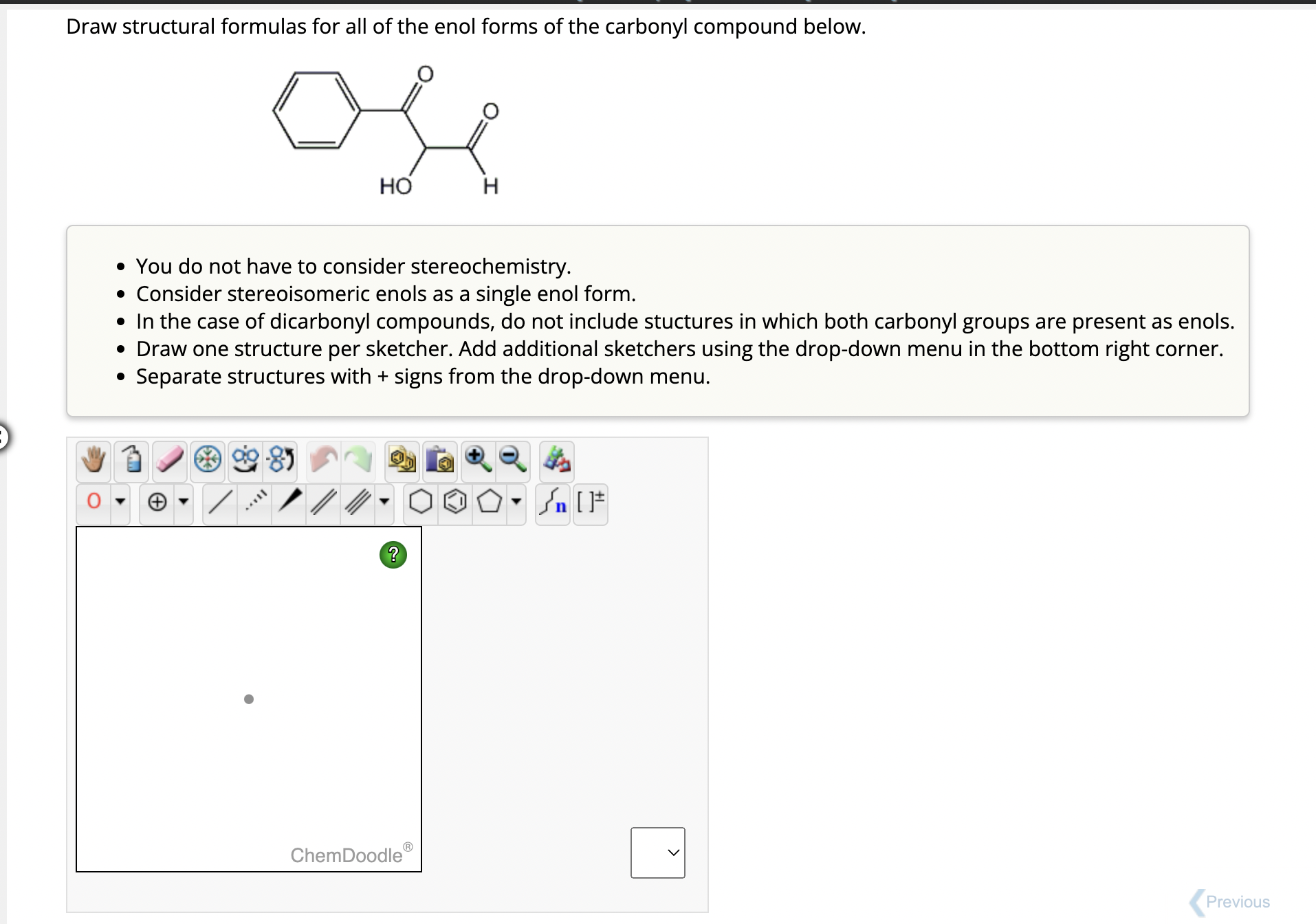
Task: Select the eraser tool
Action: coord(169,461)
